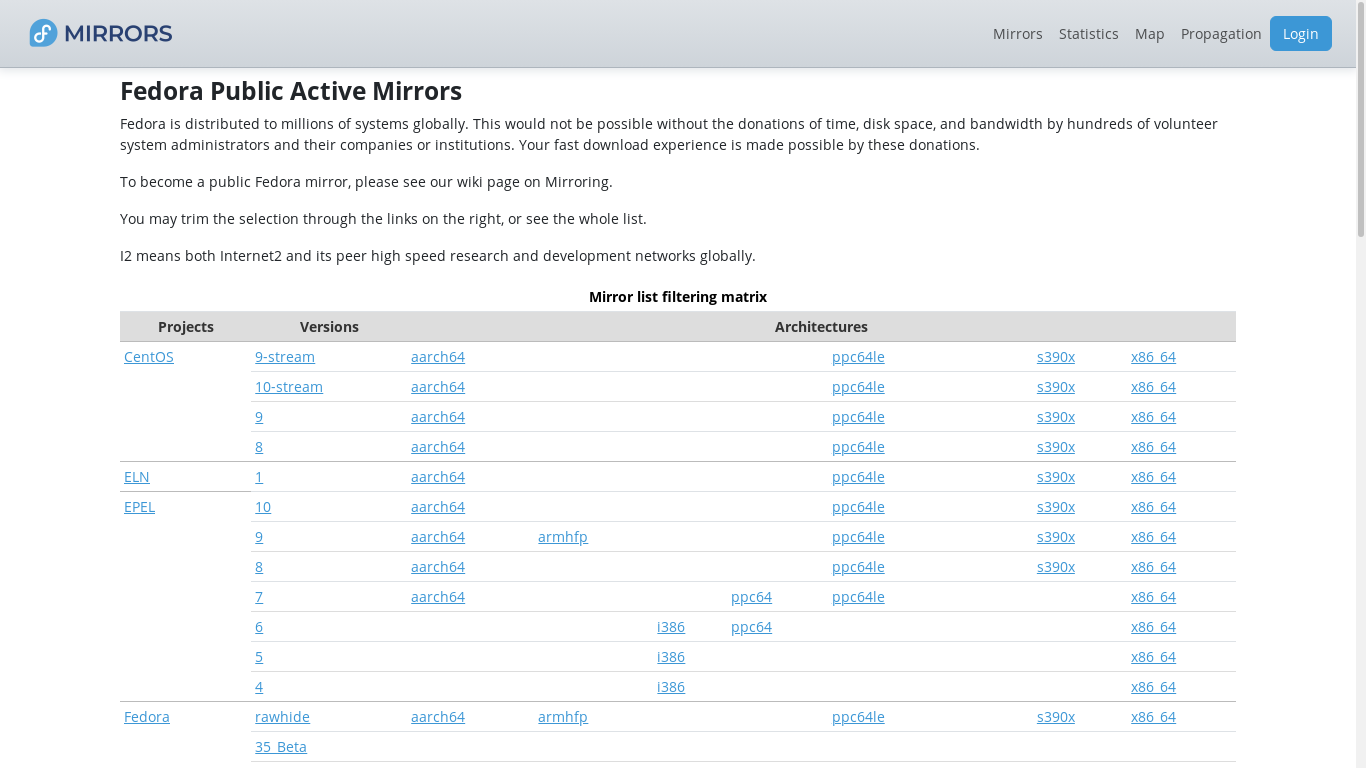
Task: Click the Login button
Action: click(x=1300, y=34)
